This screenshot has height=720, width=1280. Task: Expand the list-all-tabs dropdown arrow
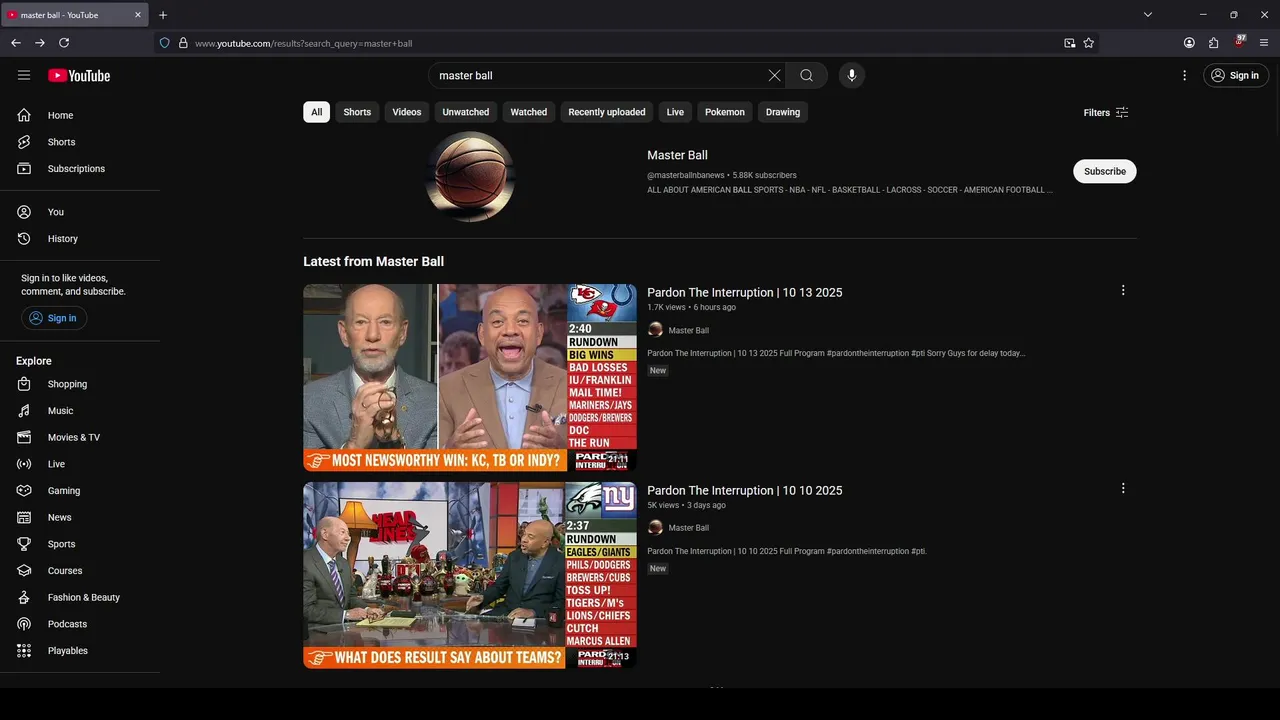[x=1148, y=15]
